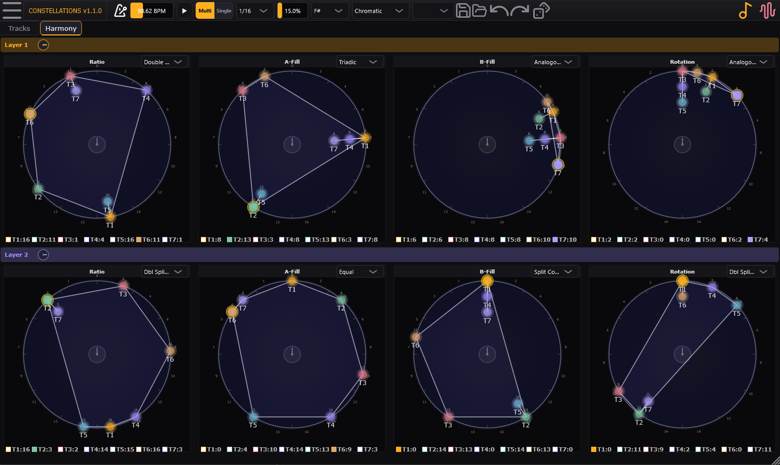This screenshot has width=780, height=465.
Task: Enable Multi mode
Action: tap(204, 10)
